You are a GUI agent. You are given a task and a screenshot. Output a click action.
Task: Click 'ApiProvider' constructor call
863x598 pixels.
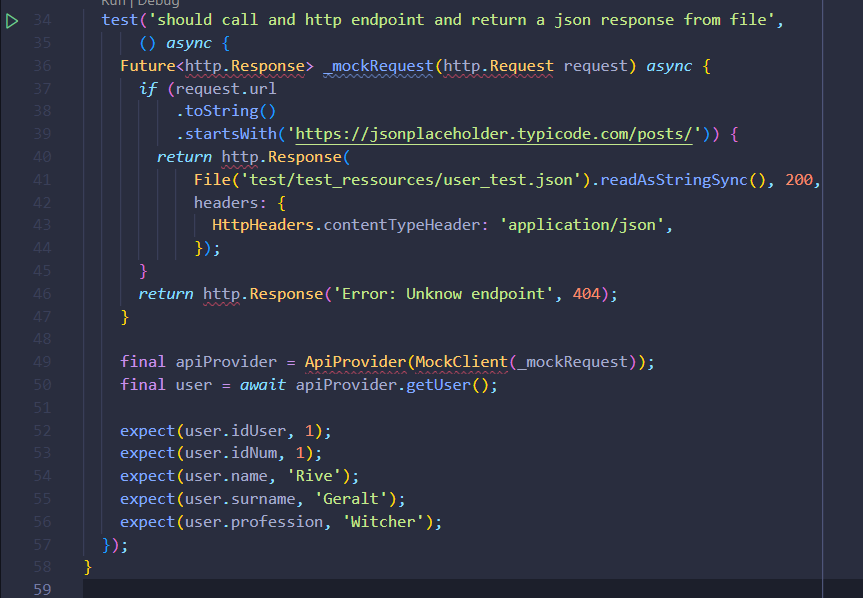tap(355, 362)
